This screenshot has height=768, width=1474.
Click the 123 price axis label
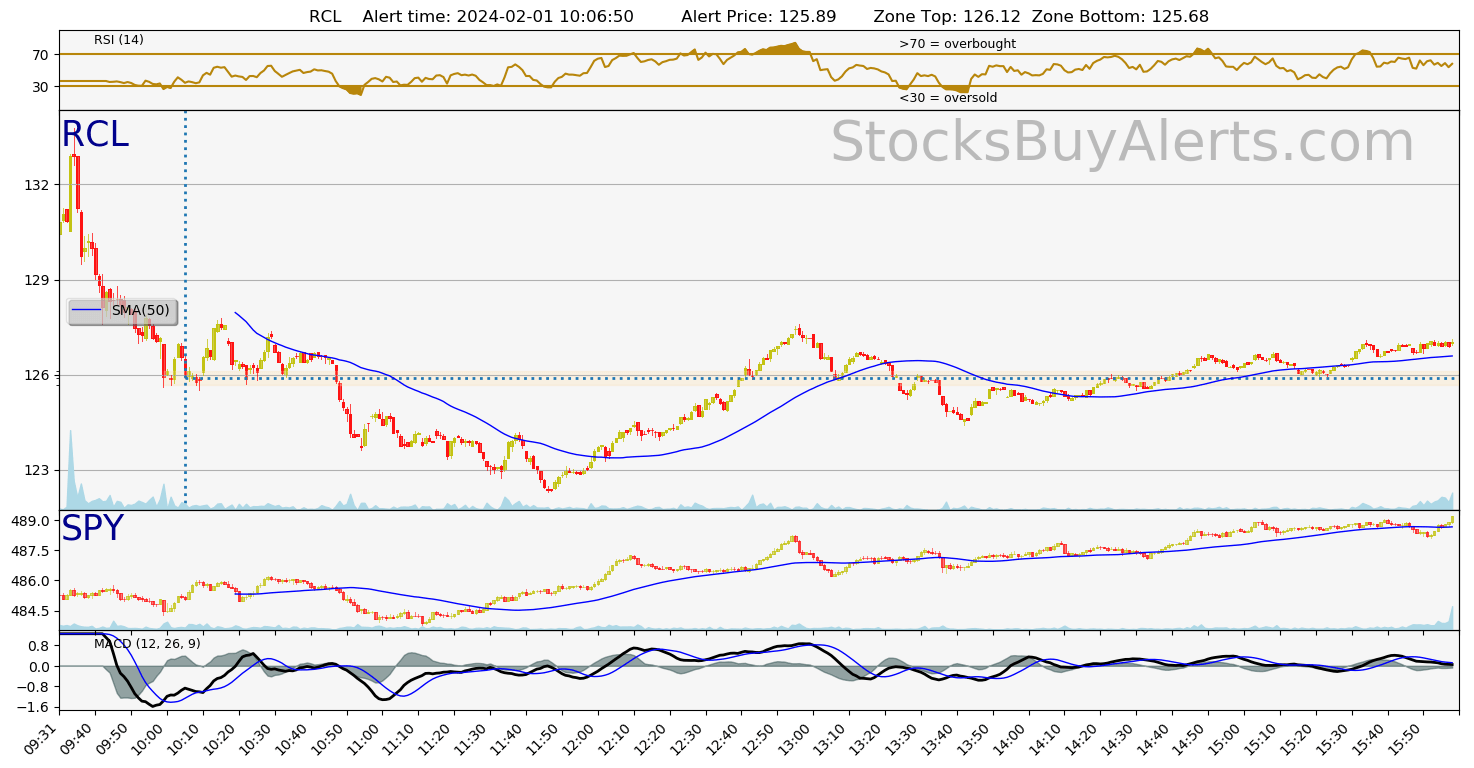37,470
